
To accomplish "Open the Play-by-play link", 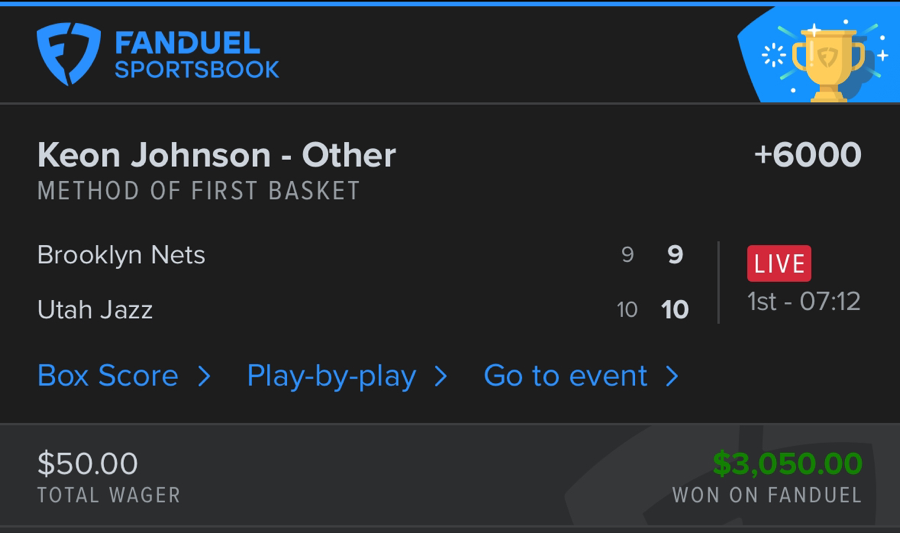I will (x=331, y=376).
